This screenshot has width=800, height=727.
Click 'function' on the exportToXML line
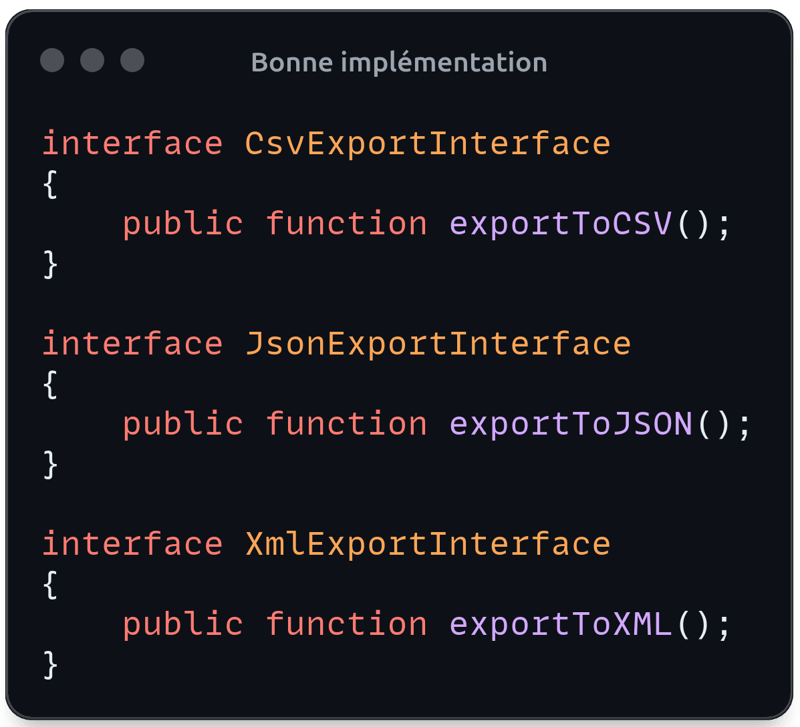[346, 624]
